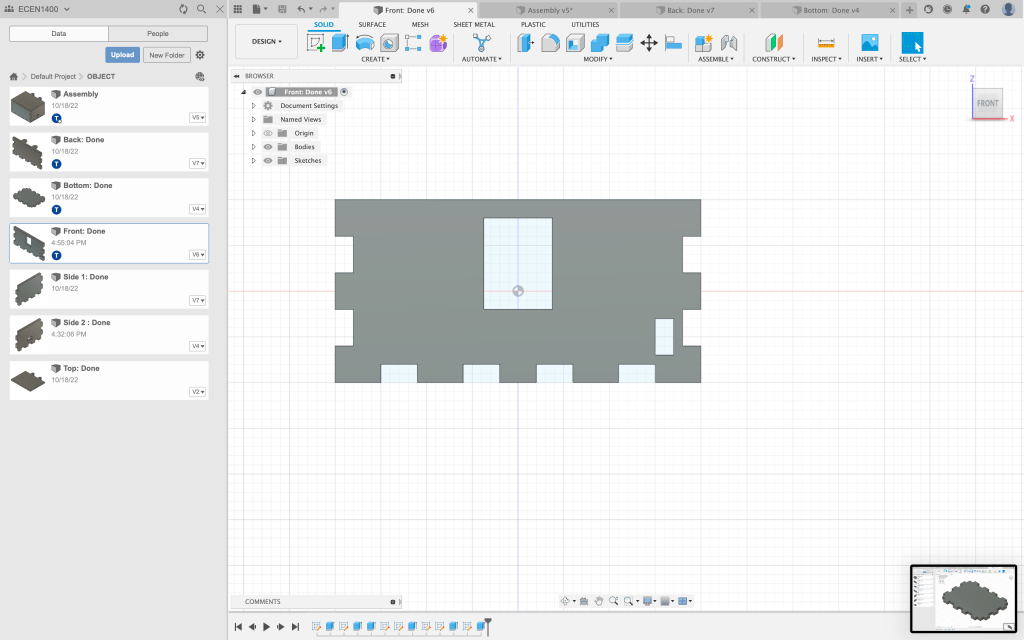Screen dimensions: 1024x640
Task: Toggle visibility of the Sketches folder
Action: [x=268, y=160]
